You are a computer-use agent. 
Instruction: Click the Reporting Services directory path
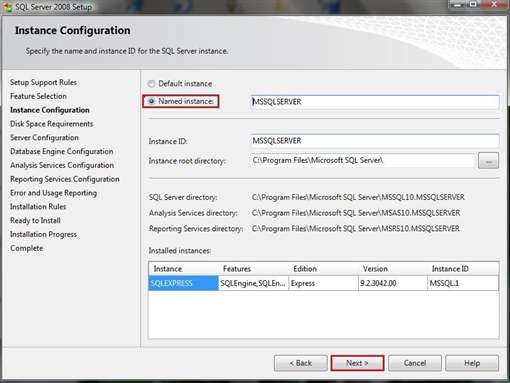point(356,228)
